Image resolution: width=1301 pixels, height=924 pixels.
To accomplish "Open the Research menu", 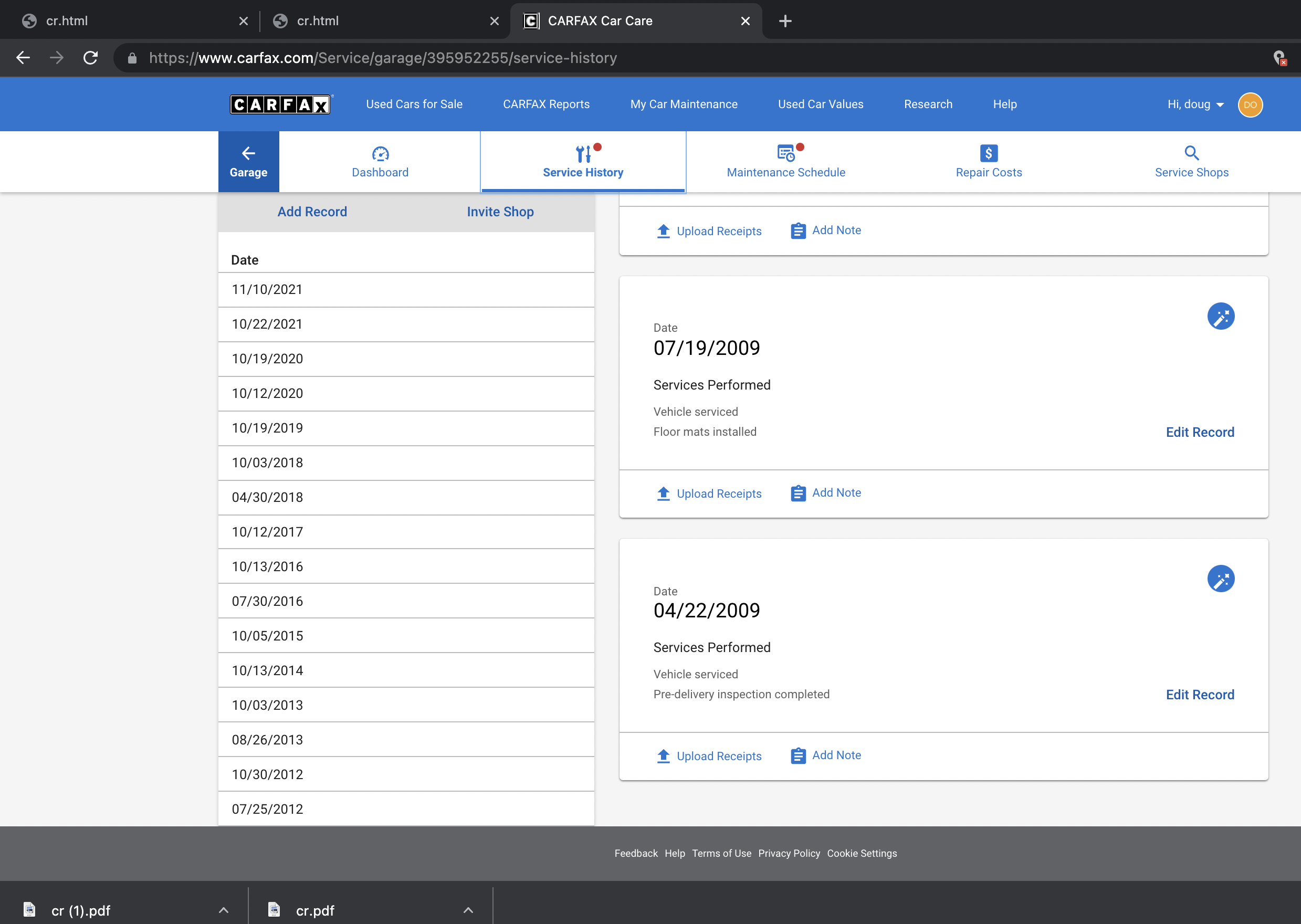I will 928,104.
